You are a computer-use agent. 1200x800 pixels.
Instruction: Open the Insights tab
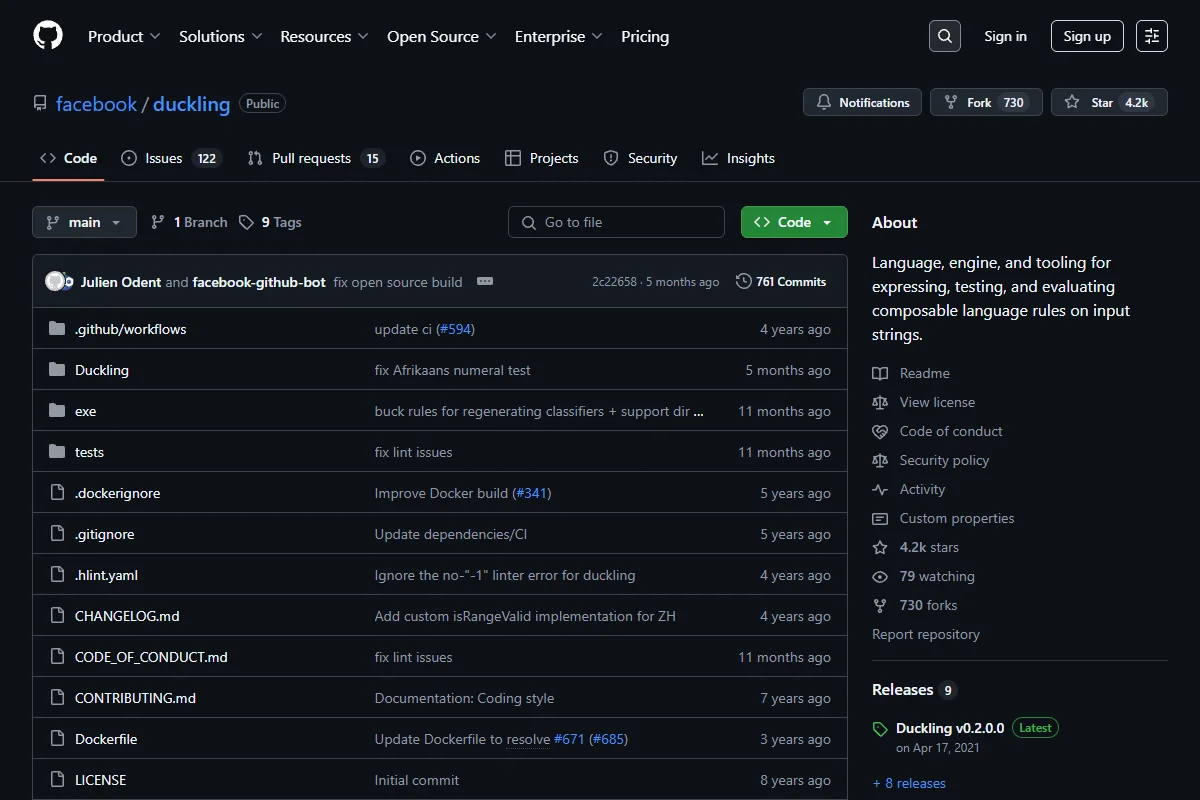point(738,158)
